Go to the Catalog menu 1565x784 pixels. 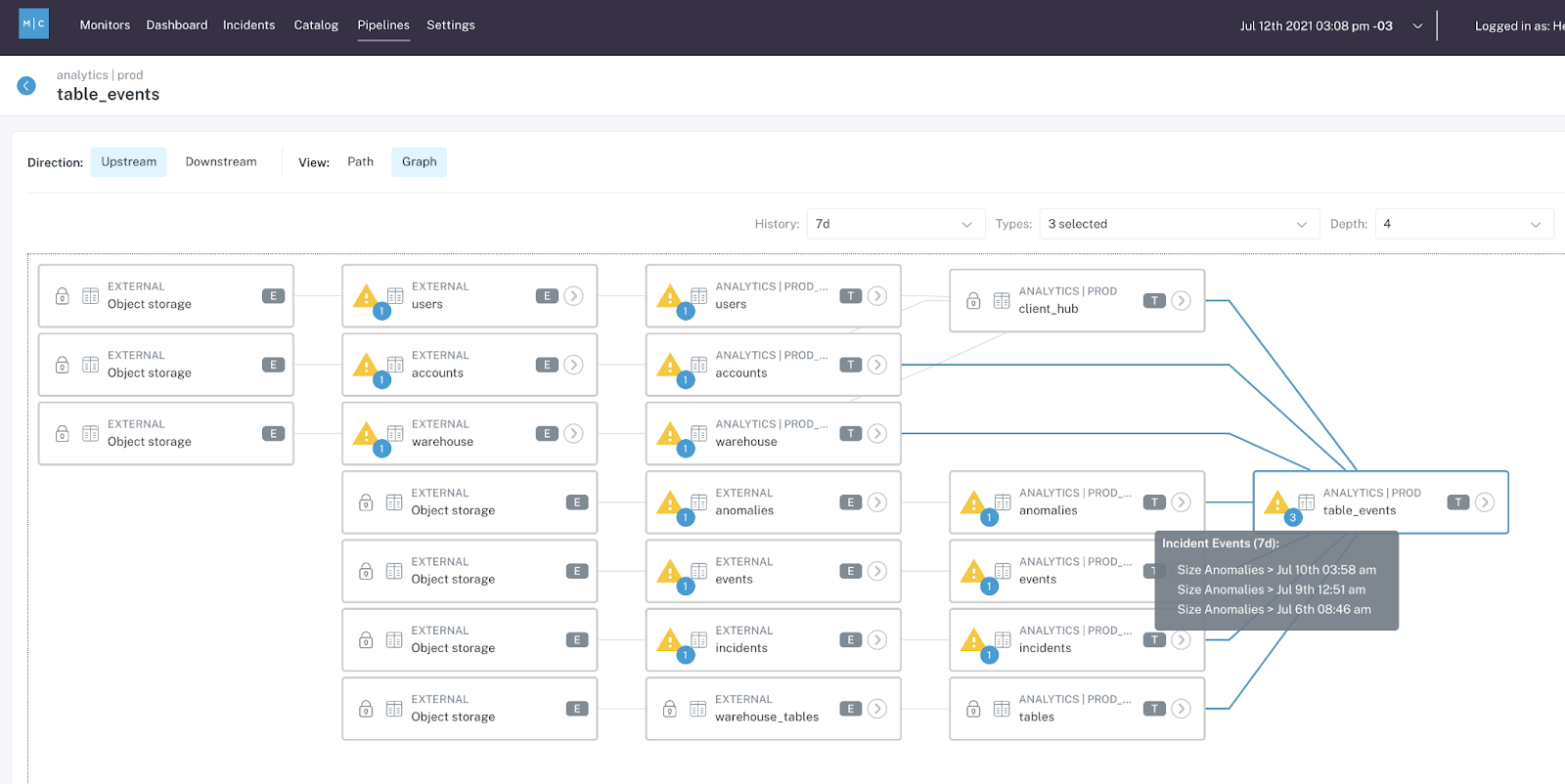316,25
